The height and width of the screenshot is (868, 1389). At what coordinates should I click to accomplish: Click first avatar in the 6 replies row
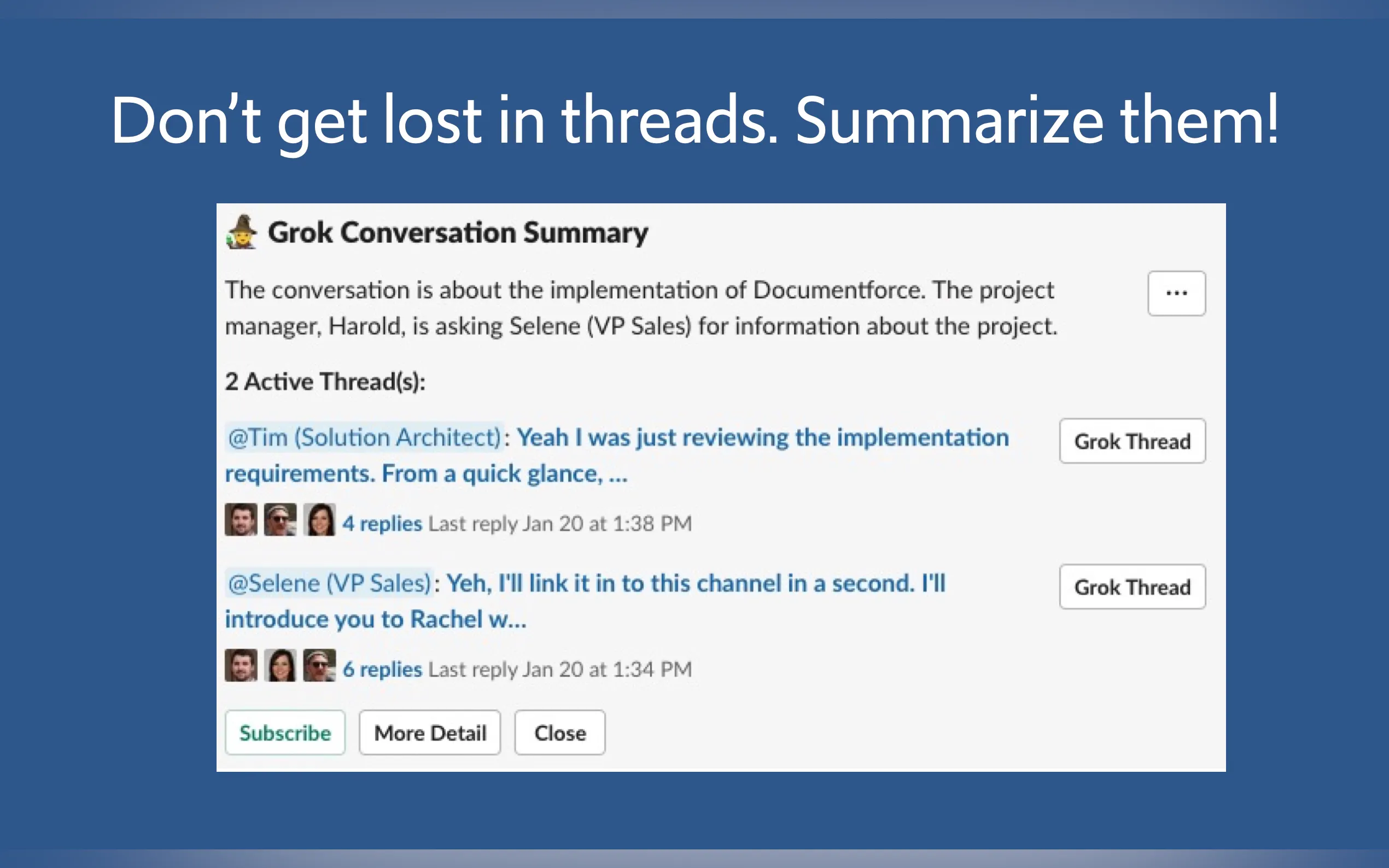click(241, 665)
